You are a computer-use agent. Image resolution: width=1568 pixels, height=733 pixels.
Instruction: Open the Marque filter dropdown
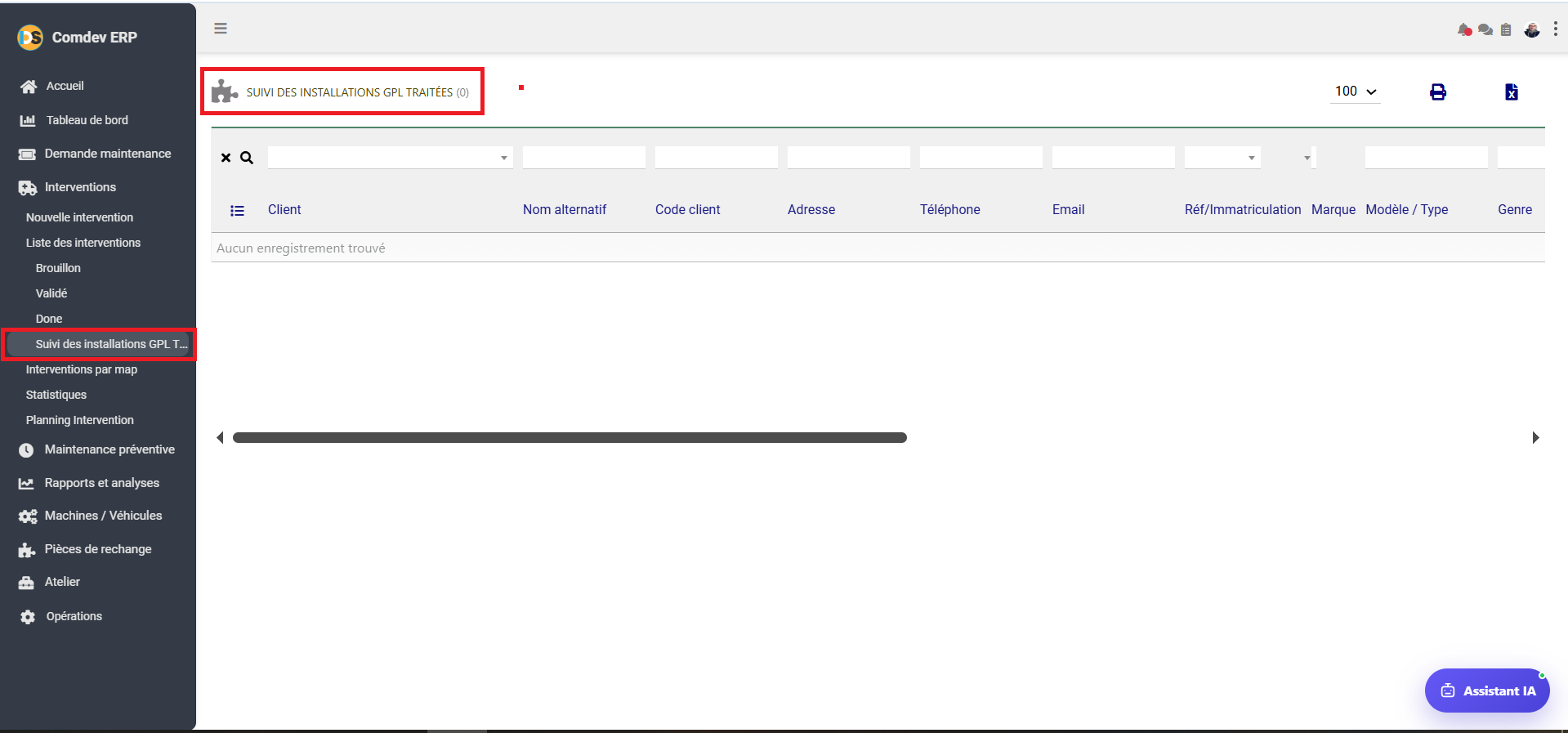pos(1307,158)
